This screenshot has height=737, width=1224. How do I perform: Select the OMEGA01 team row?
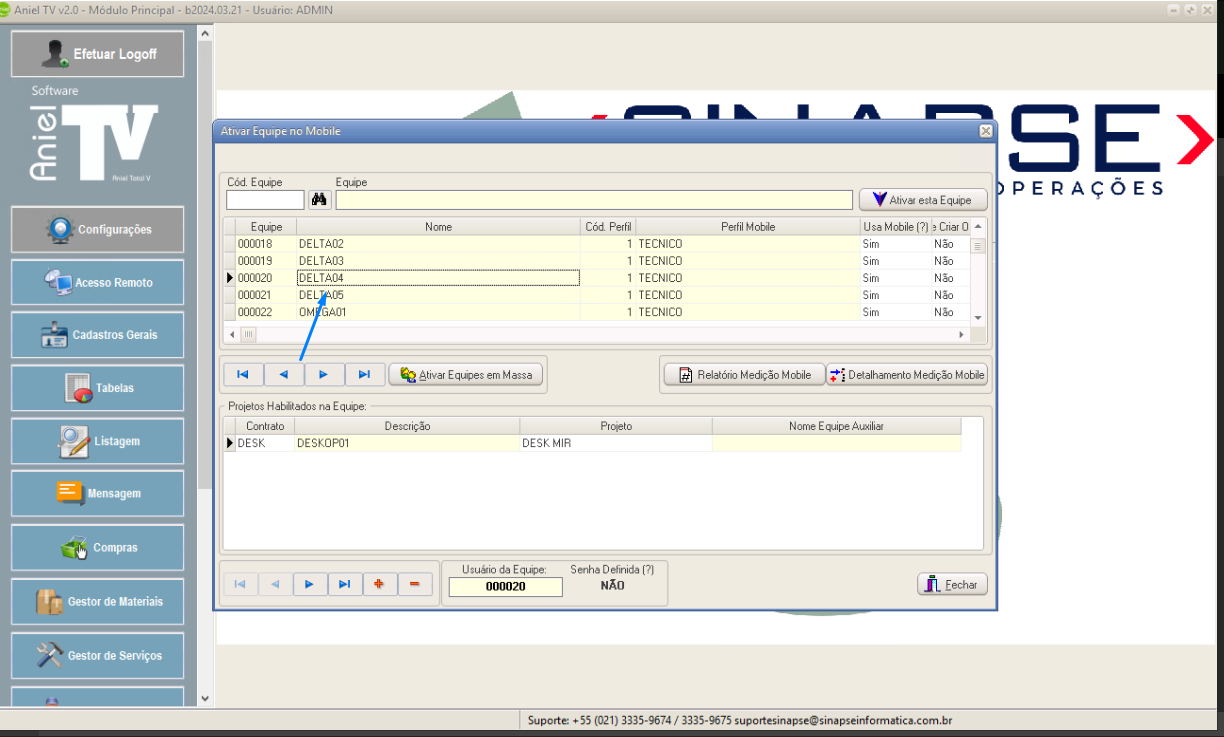438,312
